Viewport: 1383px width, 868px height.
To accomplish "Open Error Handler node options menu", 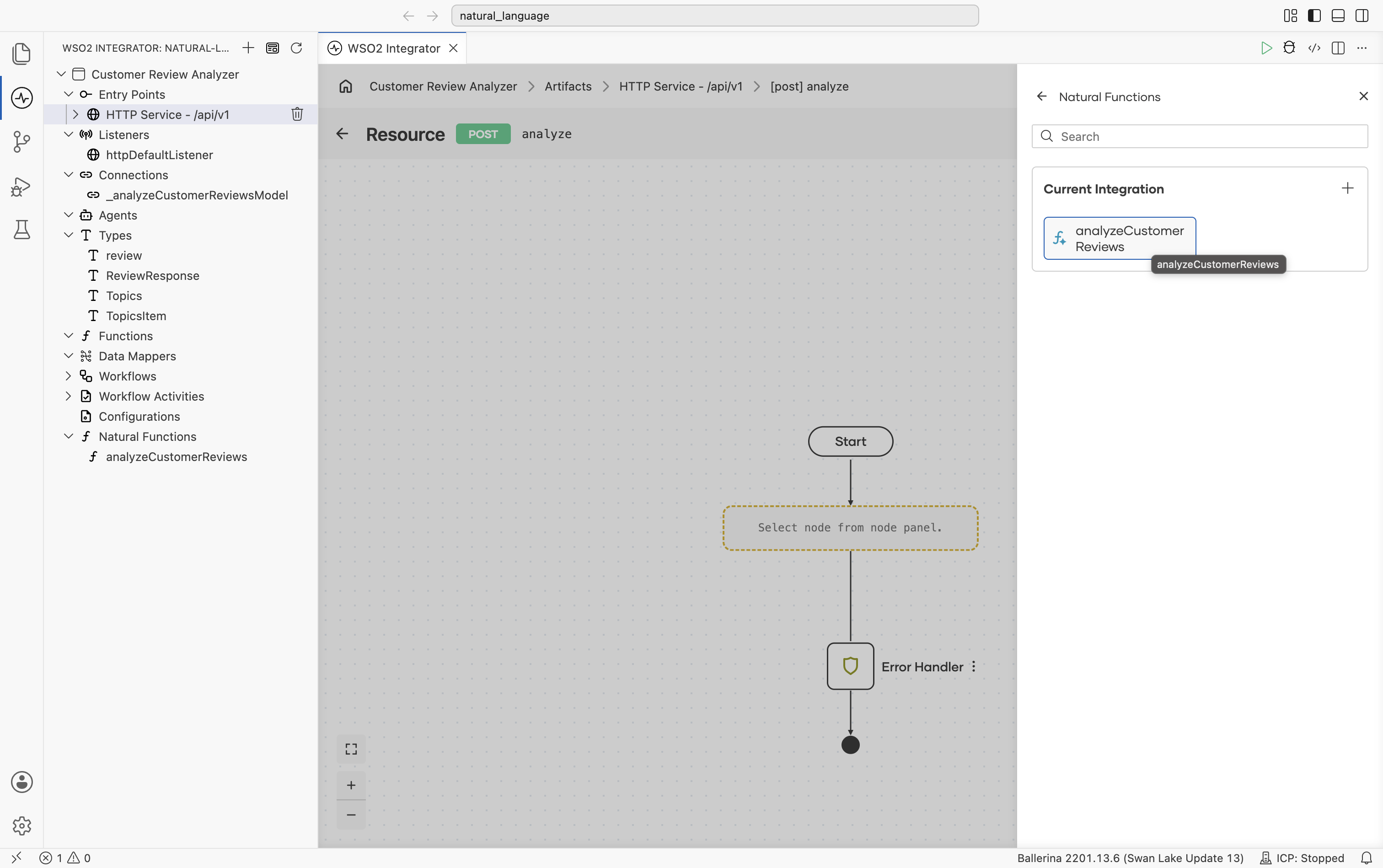I will click(974, 666).
